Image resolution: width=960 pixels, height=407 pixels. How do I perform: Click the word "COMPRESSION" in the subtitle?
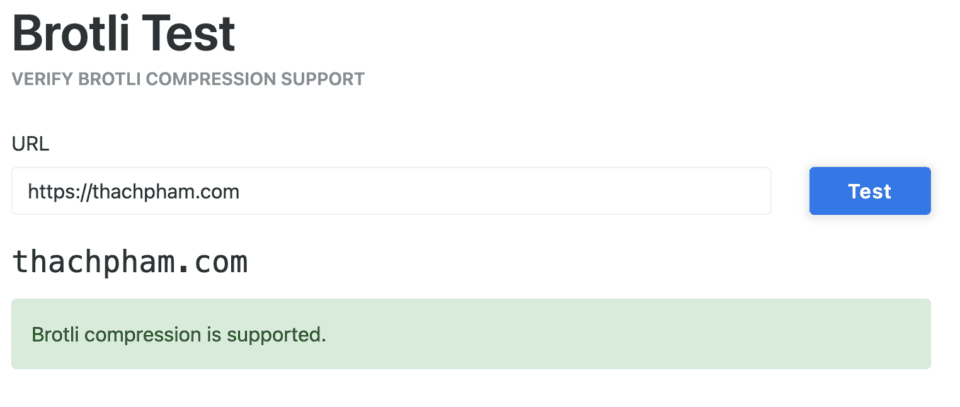(216, 79)
